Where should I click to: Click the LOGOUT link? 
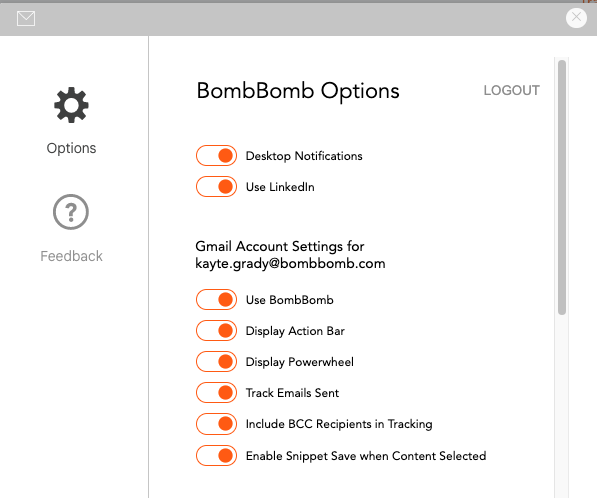point(511,90)
